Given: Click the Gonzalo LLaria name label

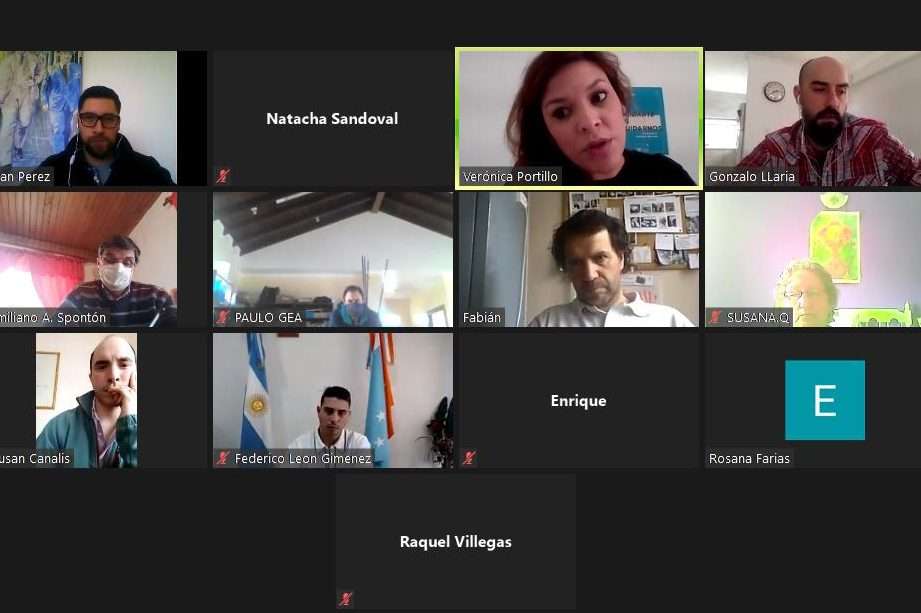Looking at the screenshot, I should 751,176.
